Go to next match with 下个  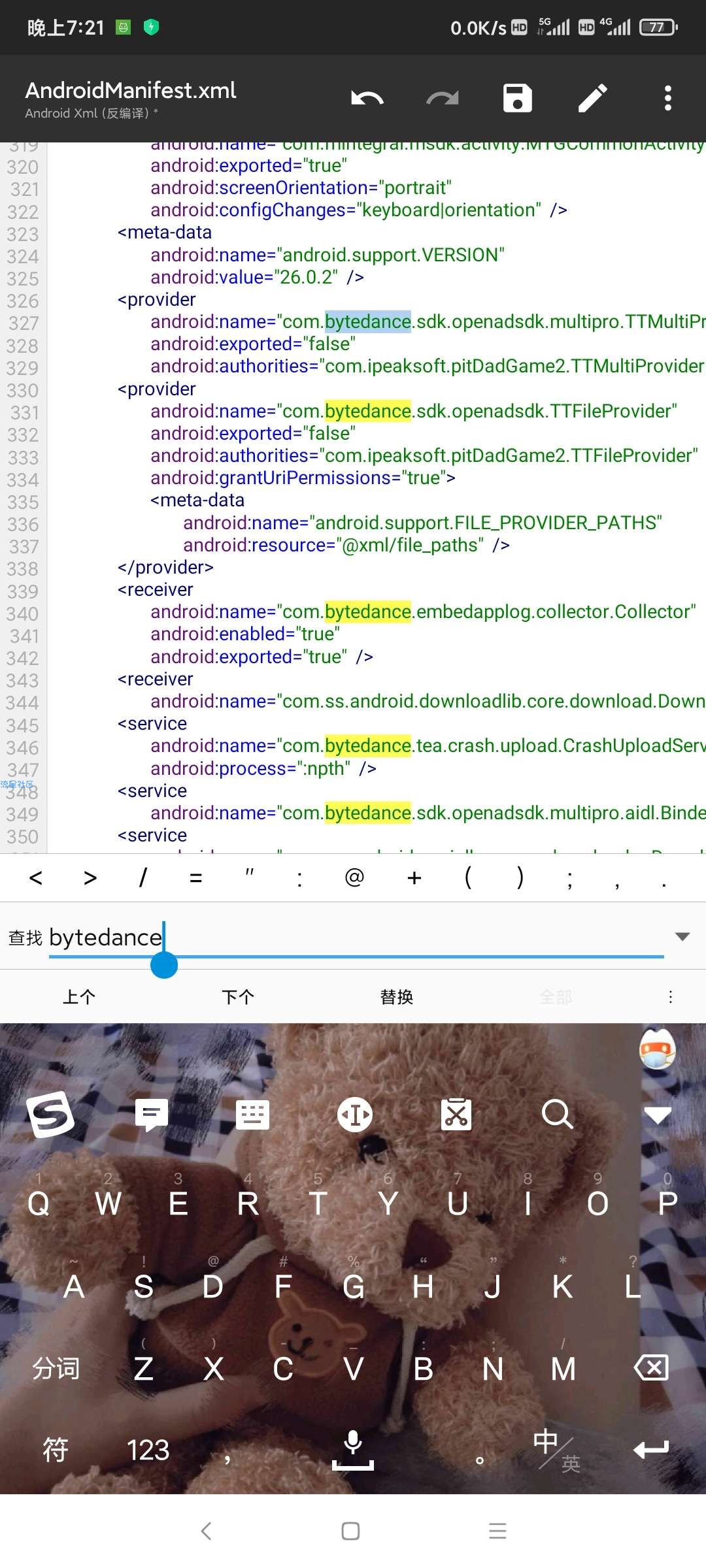[x=238, y=996]
